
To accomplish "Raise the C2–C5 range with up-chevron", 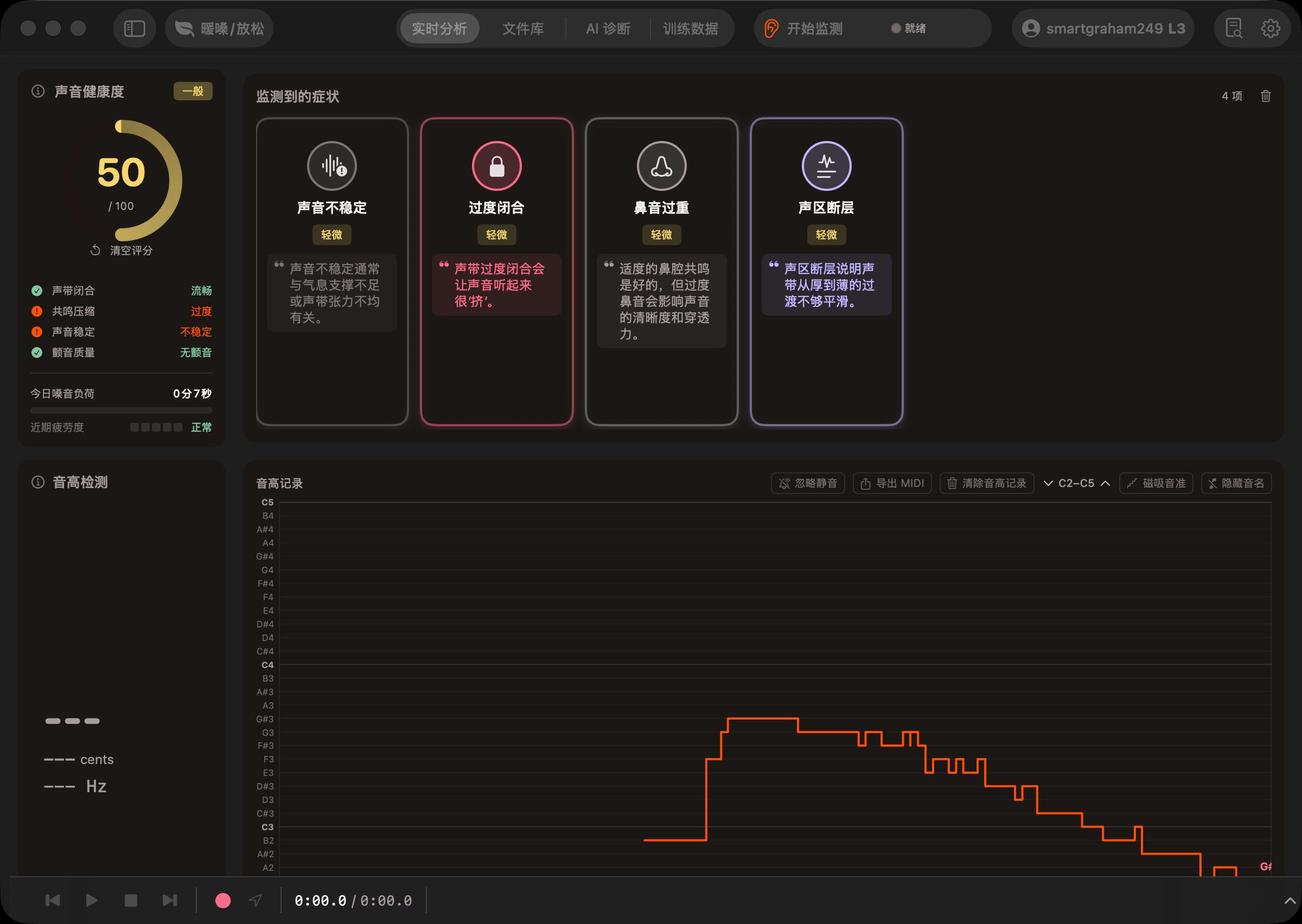I will (x=1105, y=483).
